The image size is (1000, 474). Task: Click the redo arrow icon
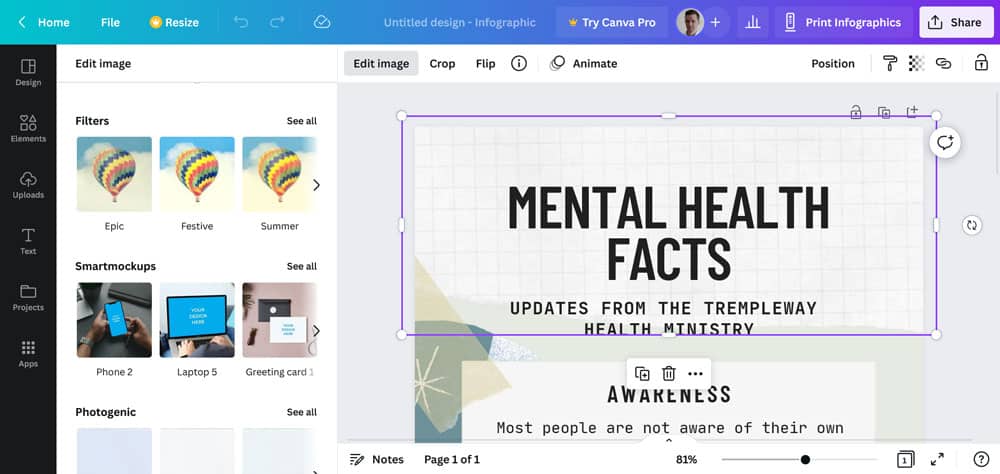click(277, 22)
